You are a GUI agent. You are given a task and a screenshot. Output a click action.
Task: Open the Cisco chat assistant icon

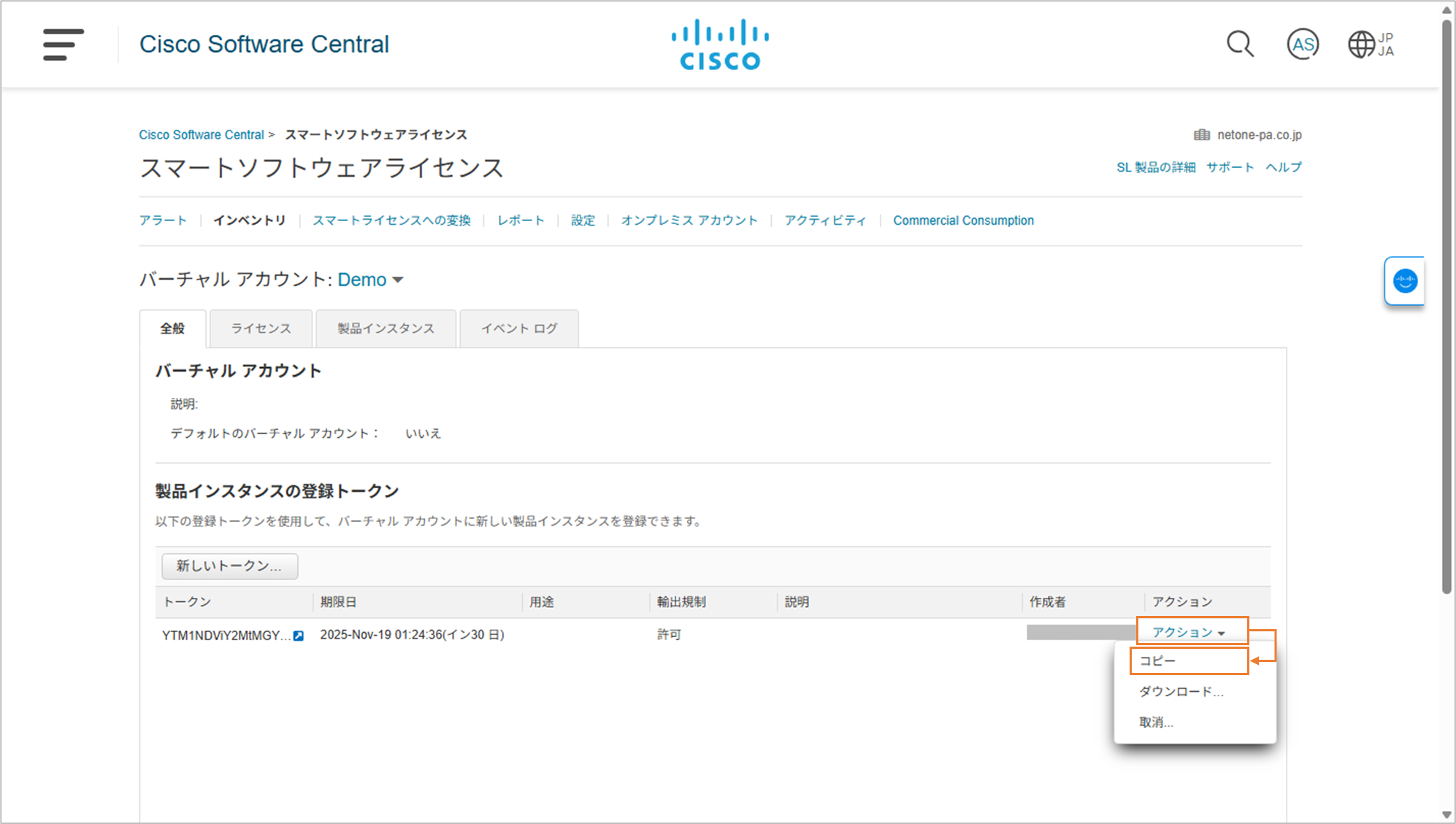(1405, 281)
